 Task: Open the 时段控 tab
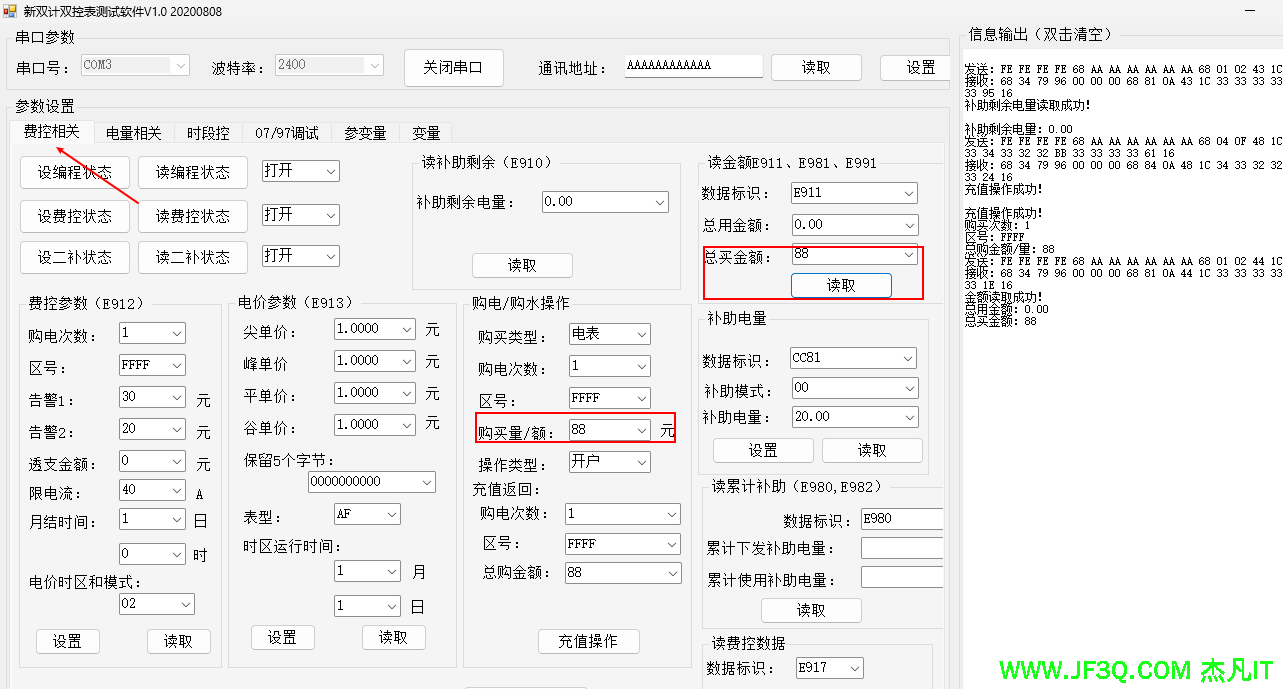pos(208,133)
